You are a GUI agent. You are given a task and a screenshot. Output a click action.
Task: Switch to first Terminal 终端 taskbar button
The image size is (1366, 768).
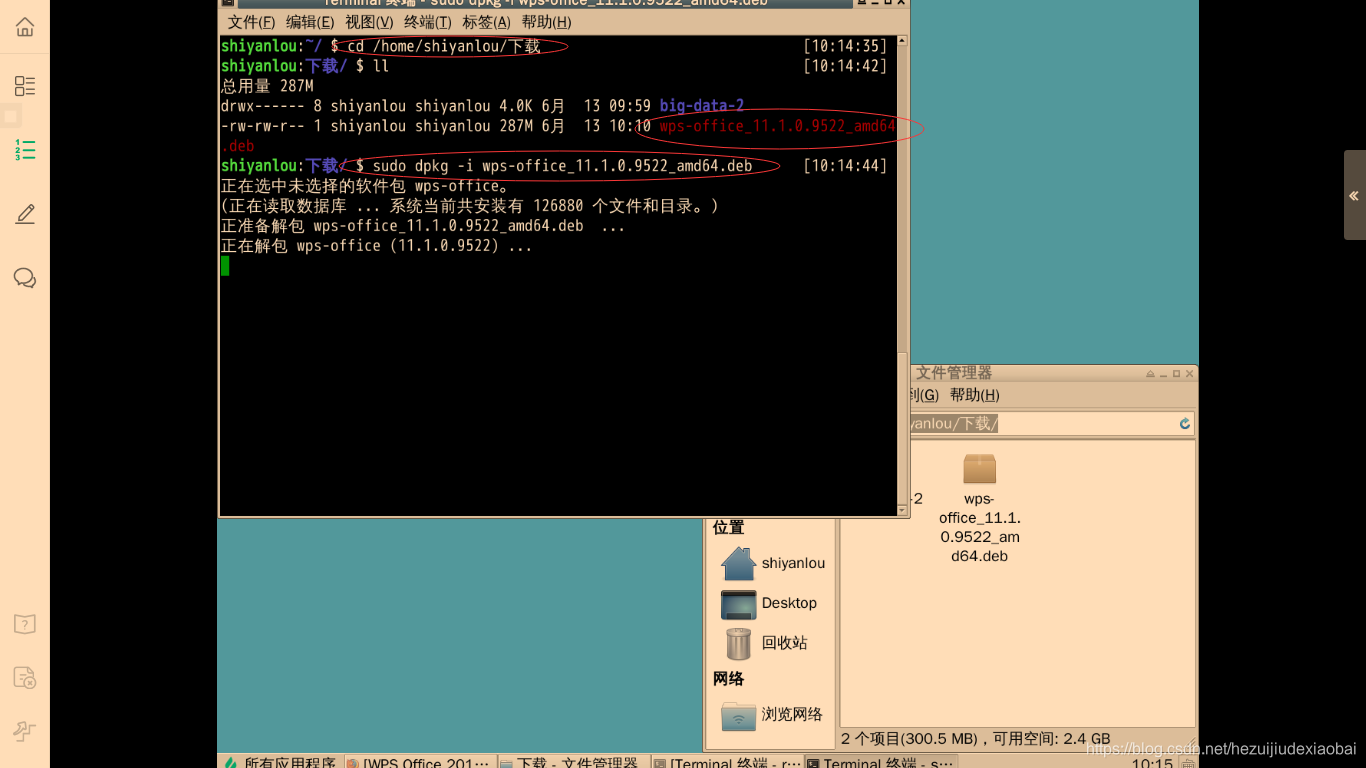coord(727,762)
